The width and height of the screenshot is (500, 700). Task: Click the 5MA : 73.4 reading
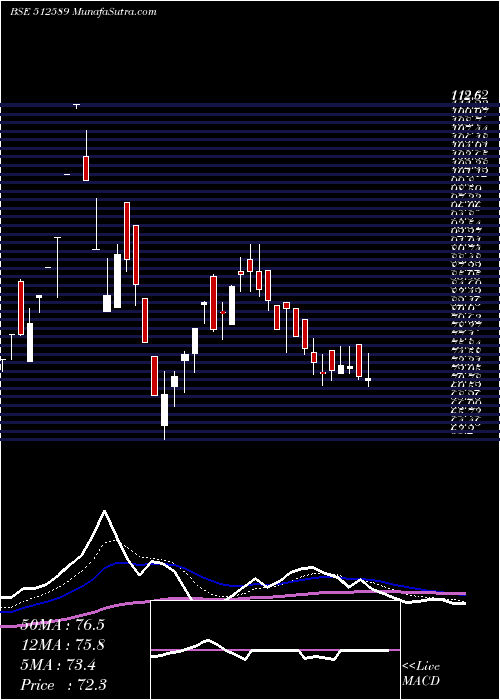click(x=58, y=665)
